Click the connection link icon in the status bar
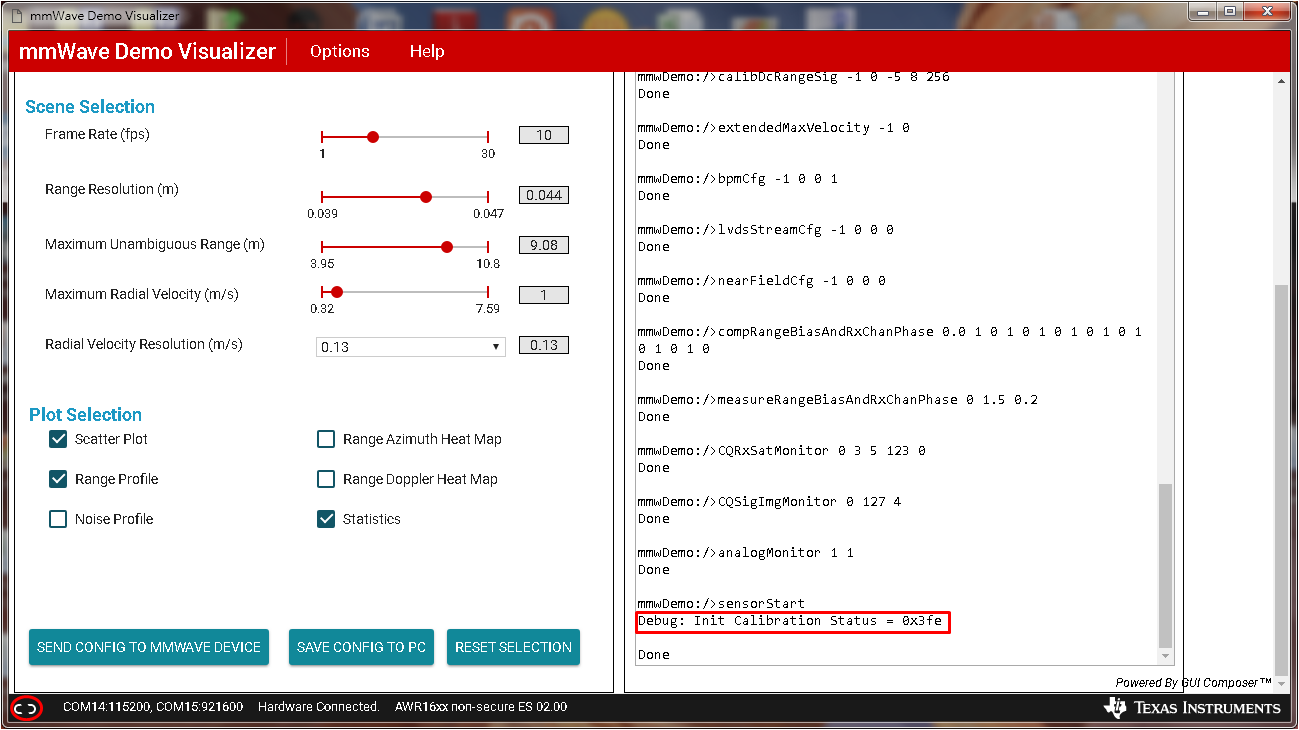This screenshot has width=1299, height=730. (26, 708)
